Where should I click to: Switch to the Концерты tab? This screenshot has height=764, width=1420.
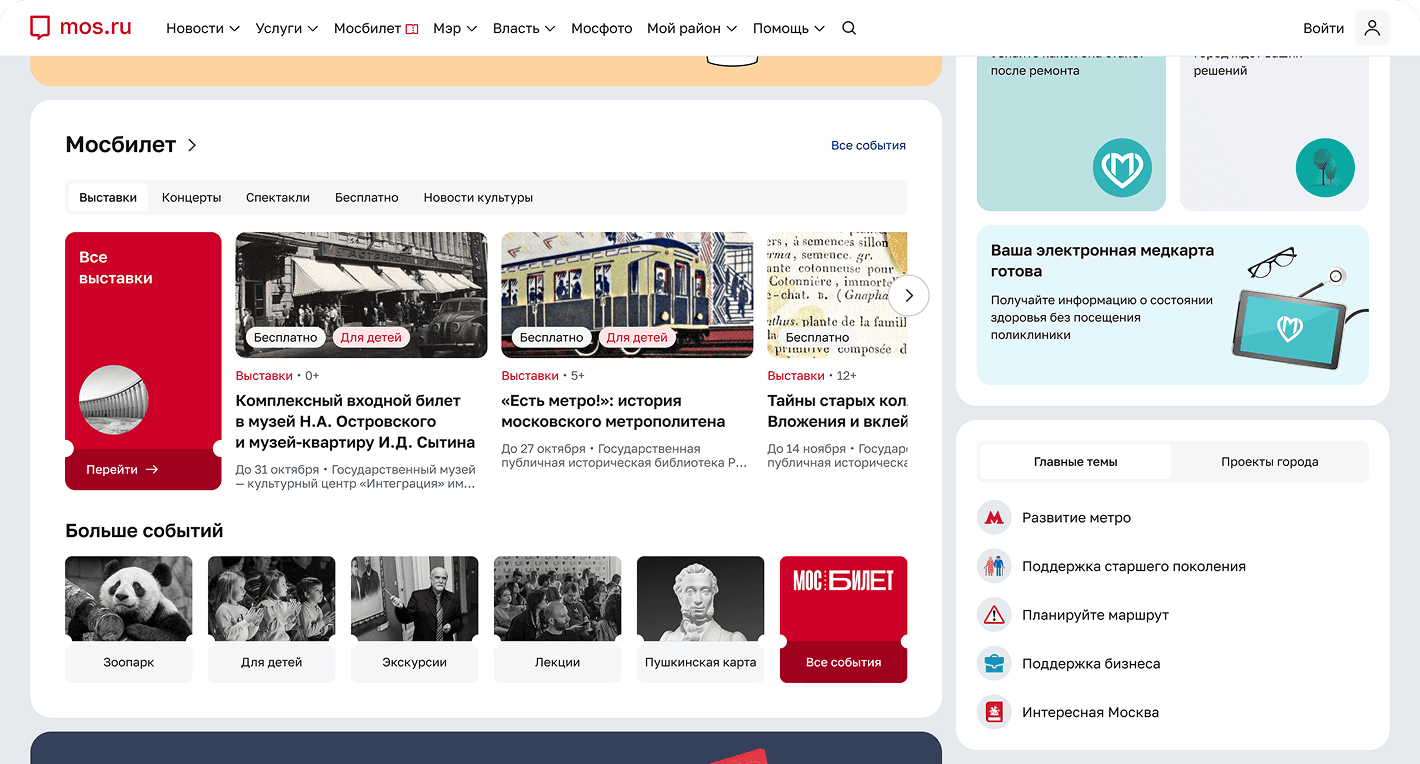click(191, 197)
